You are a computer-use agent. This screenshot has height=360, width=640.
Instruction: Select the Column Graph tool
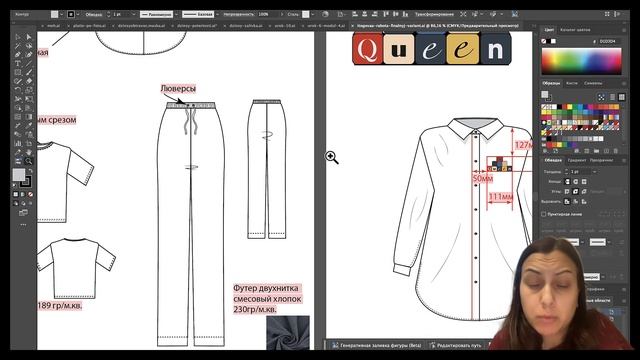[x=18, y=143]
